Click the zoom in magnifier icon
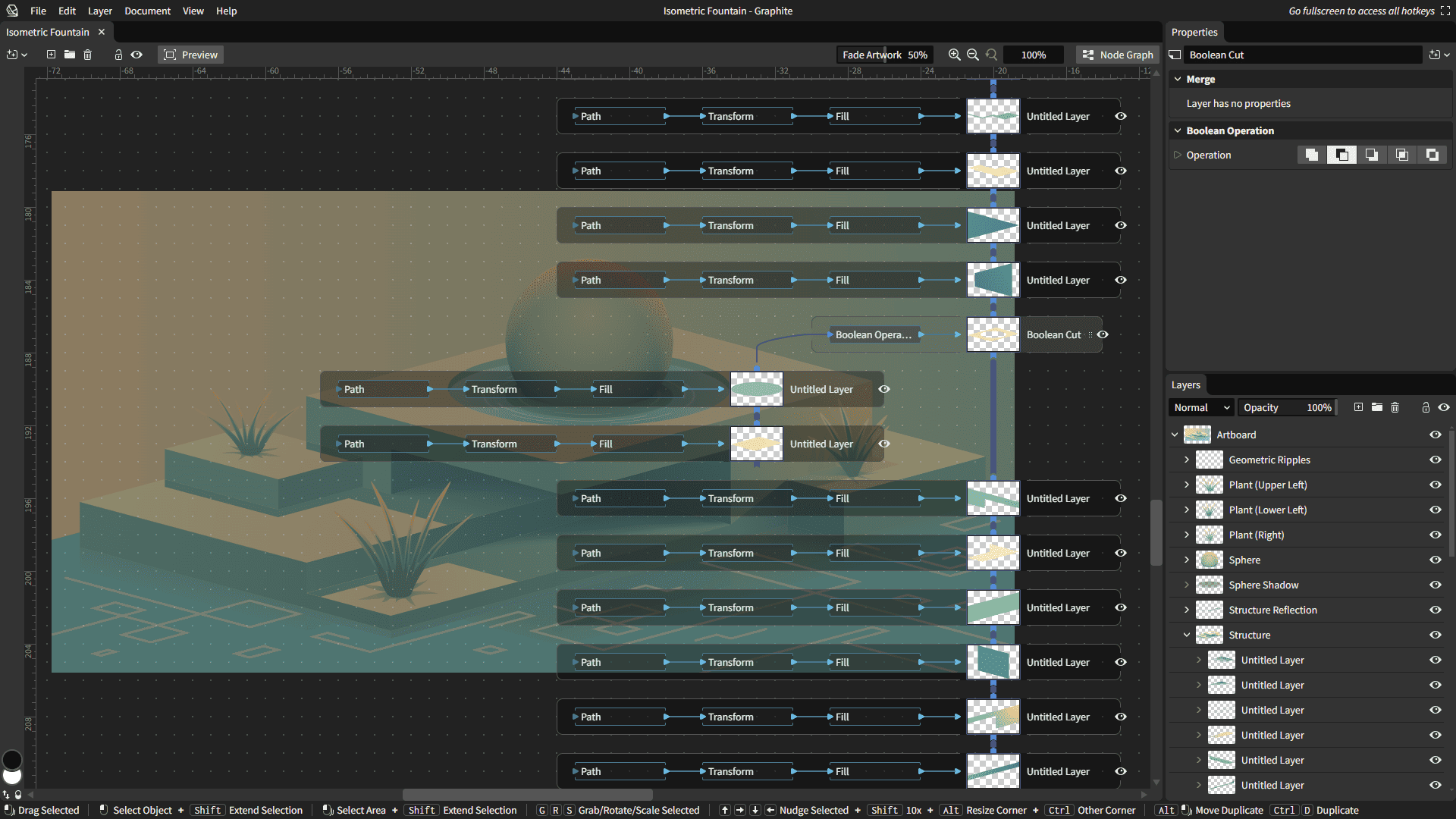 954,55
